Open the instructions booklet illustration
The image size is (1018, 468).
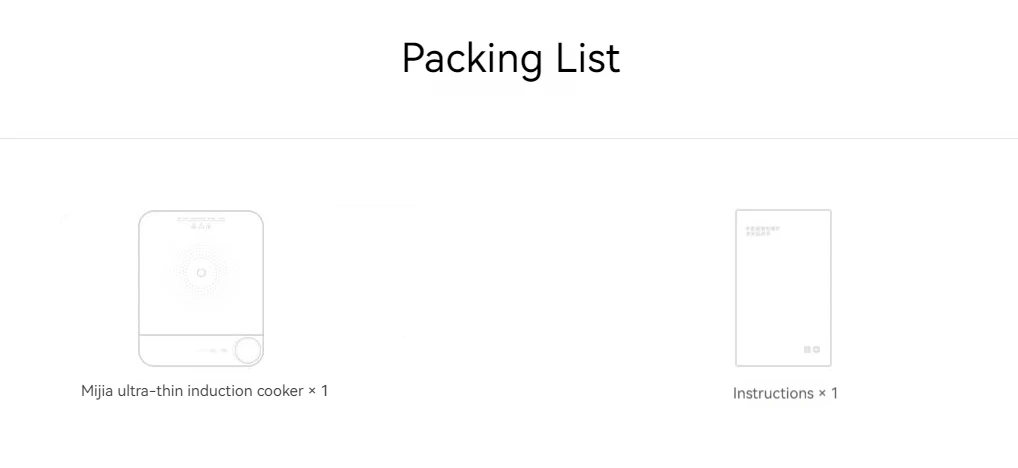pyautogui.click(x=783, y=288)
